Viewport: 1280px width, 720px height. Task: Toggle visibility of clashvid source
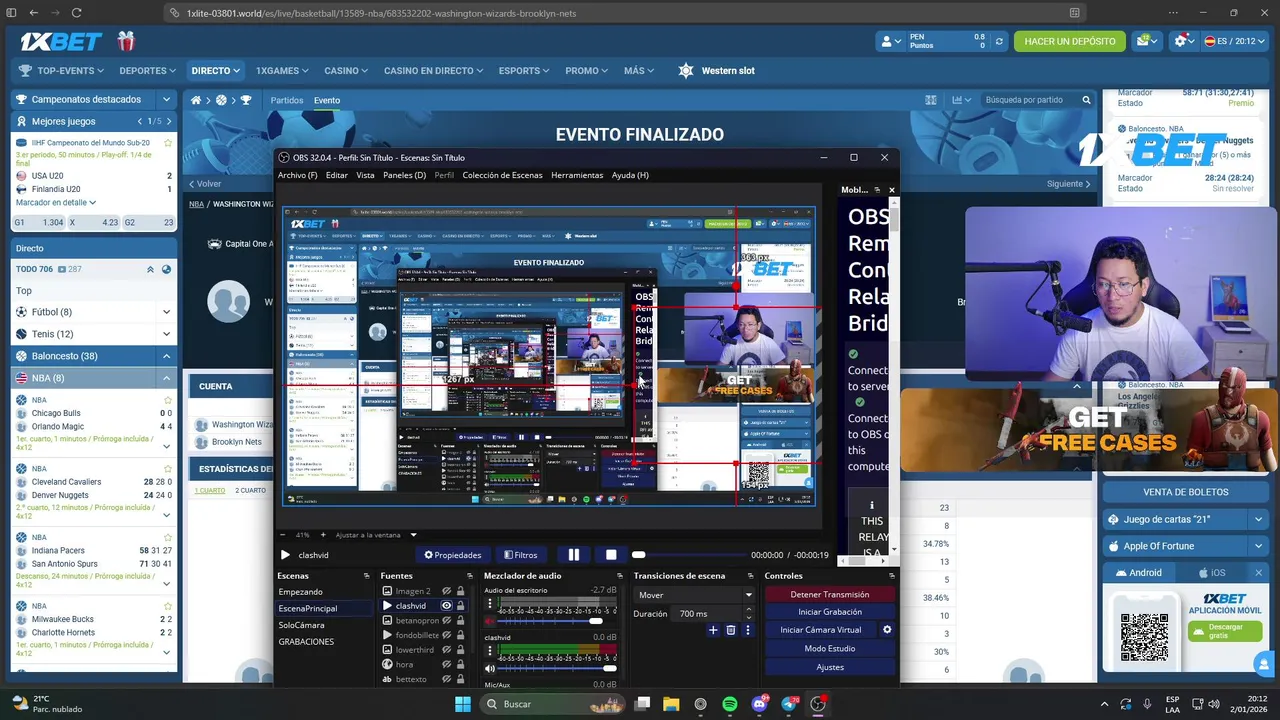pos(447,606)
